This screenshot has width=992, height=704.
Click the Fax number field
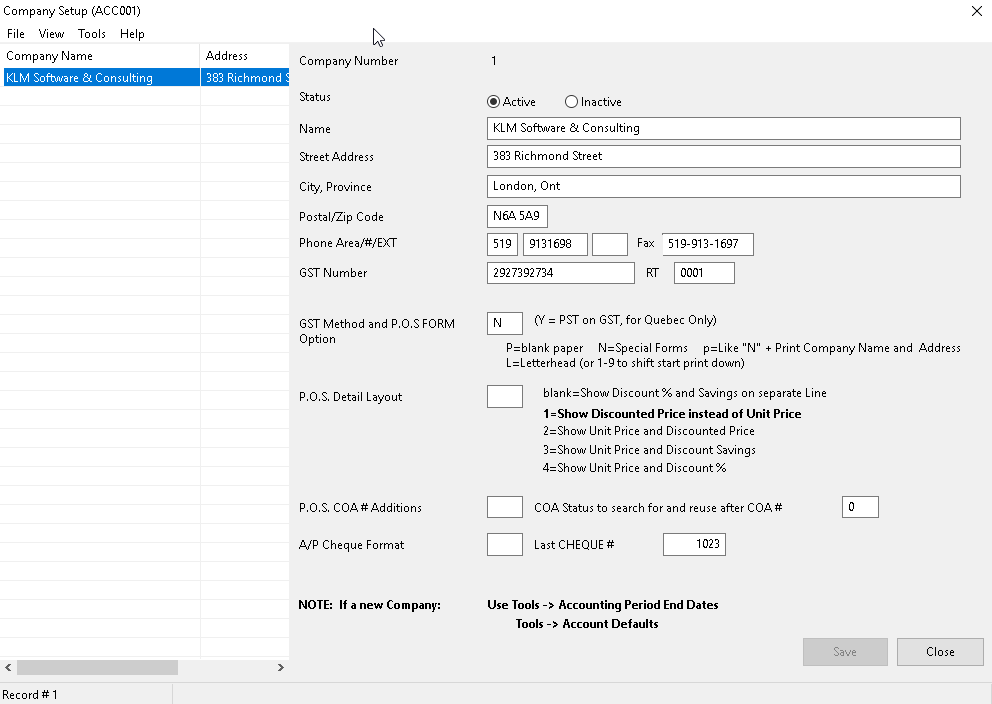click(708, 244)
